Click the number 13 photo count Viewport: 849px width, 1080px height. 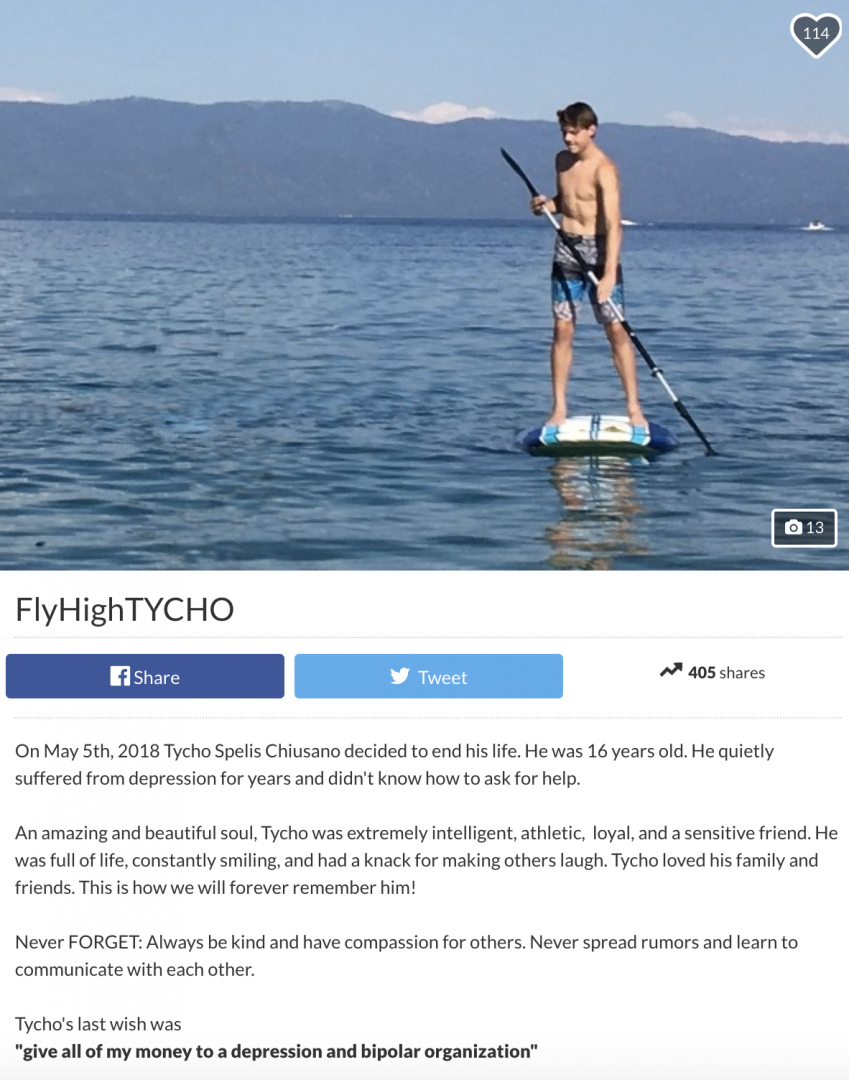tap(815, 528)
